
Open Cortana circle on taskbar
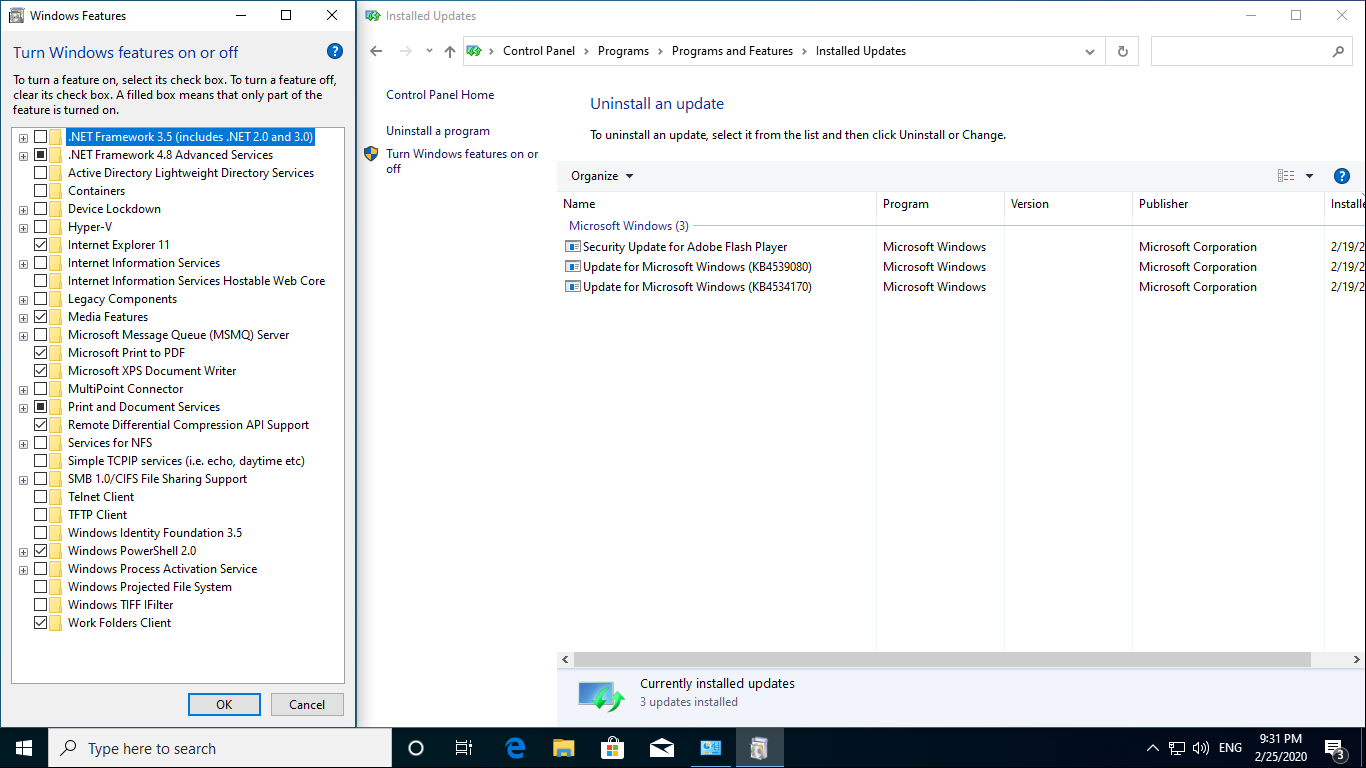point(416,748)
